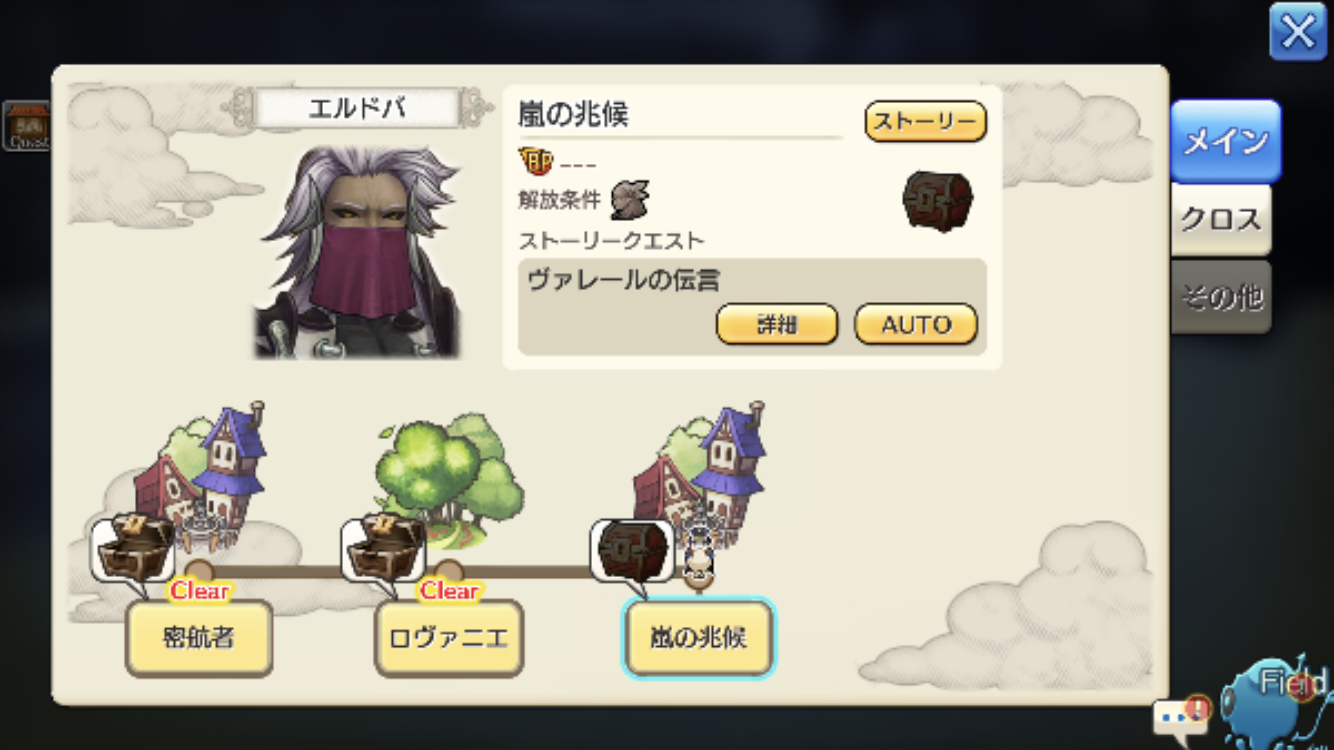
Task: Open treasure chest above 密航者 node
Action: 133,547
